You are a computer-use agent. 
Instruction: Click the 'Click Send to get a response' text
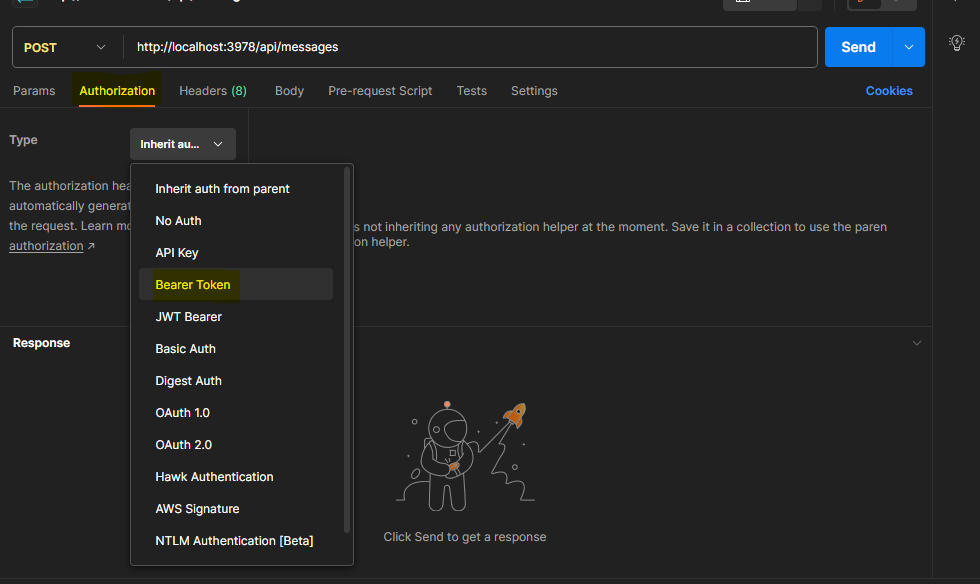464,536
